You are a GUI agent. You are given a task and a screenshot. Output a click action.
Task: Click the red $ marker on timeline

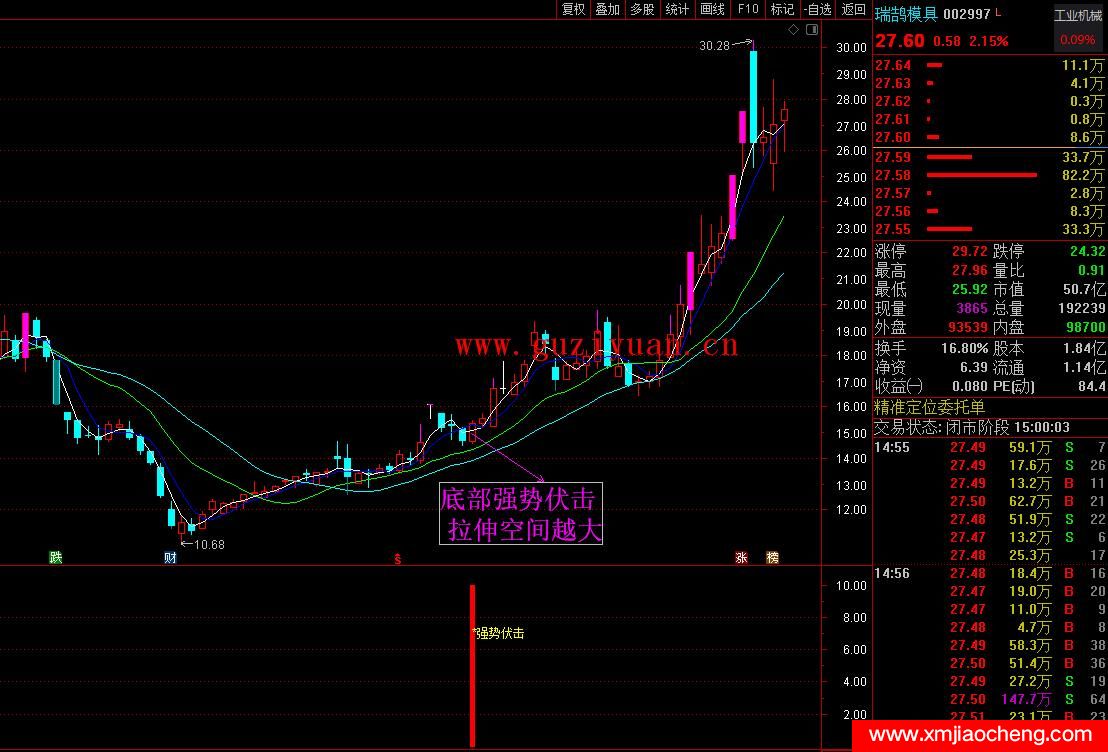coord(398,558)
